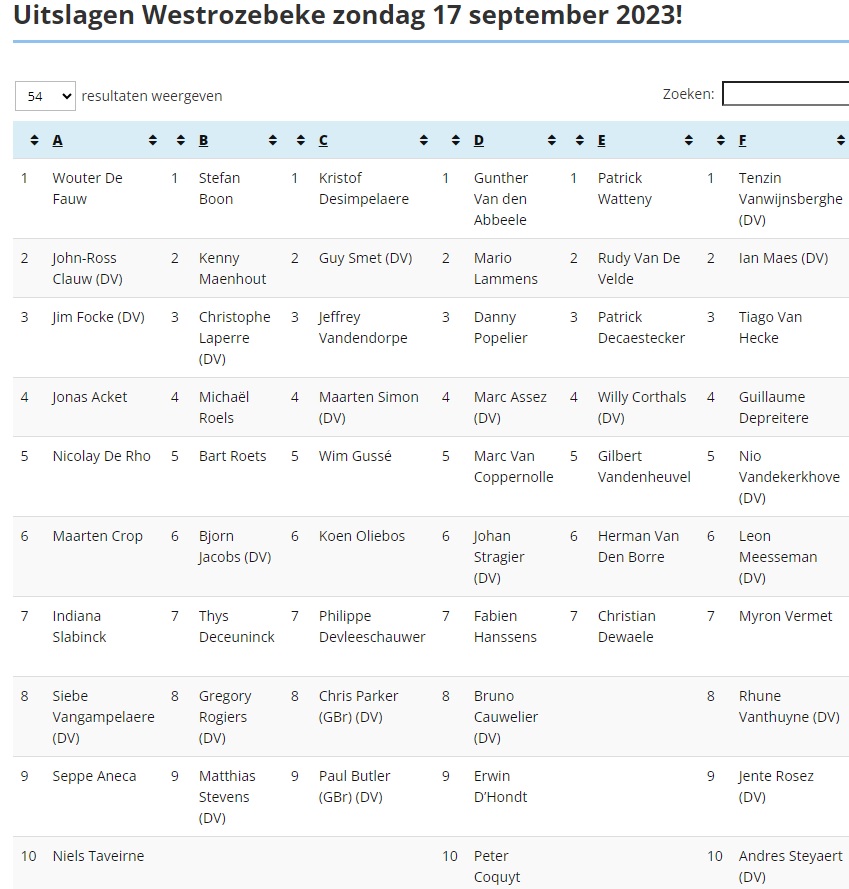
Task: Click the column B header label
Action: click(204, 141)
